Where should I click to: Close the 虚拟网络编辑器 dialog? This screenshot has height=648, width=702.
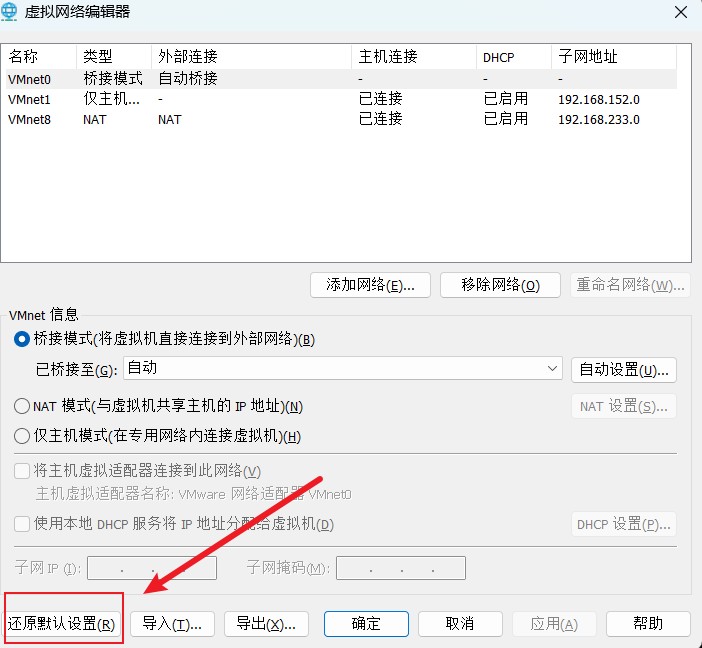681,12
